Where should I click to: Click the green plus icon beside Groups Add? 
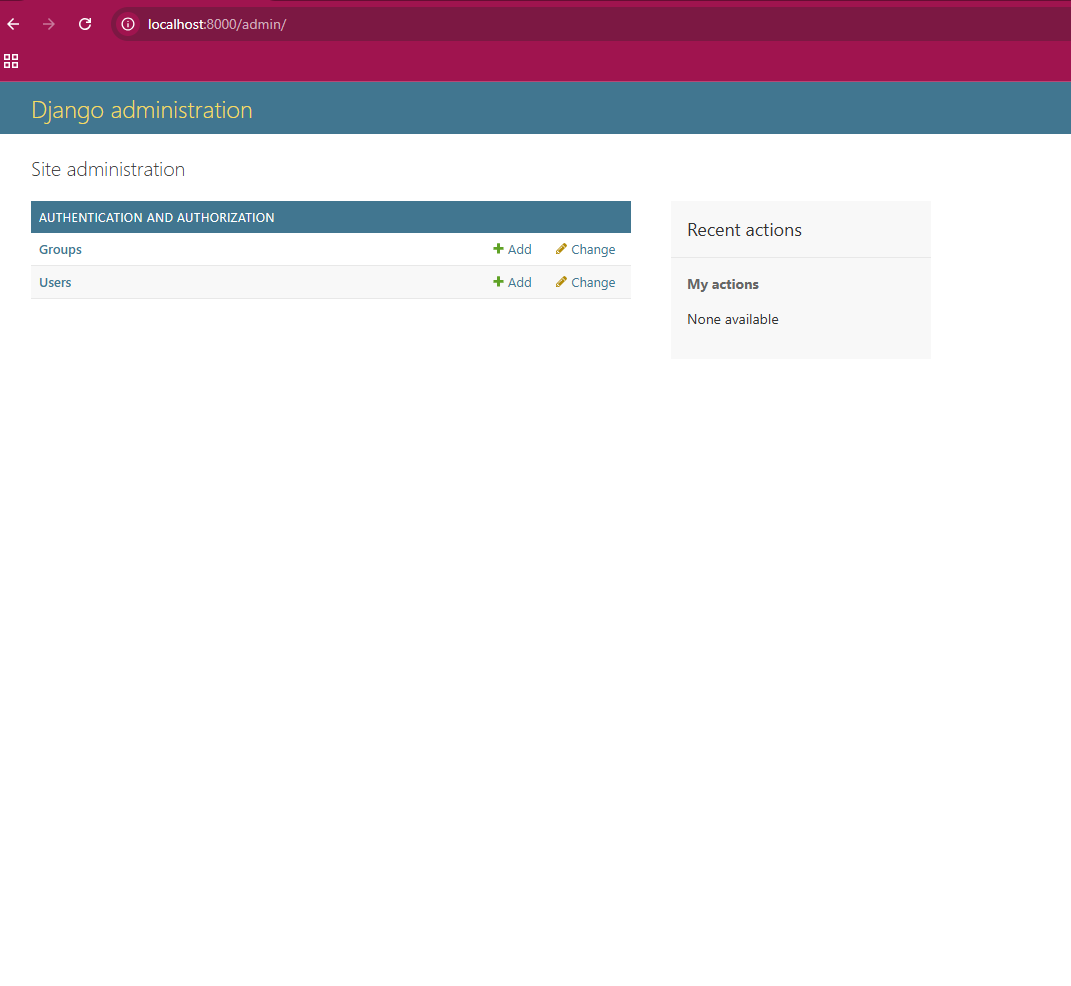(497, 249)
